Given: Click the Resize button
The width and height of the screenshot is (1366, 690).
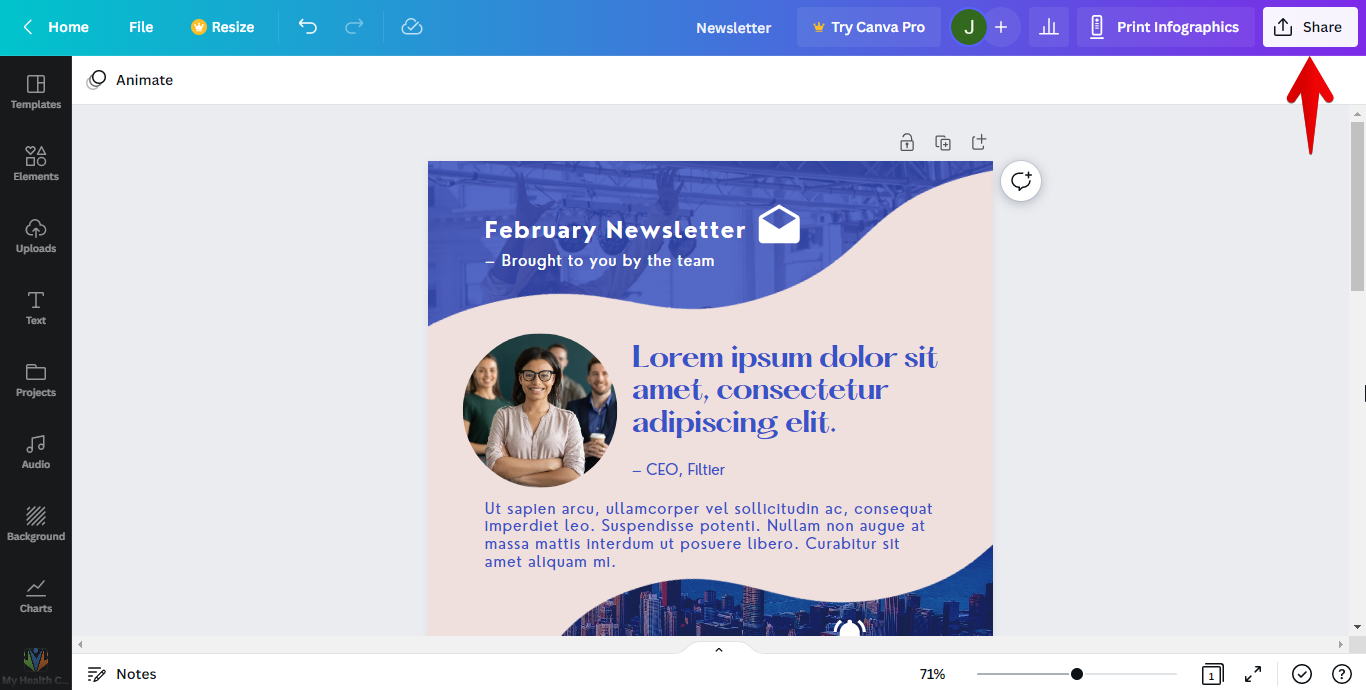Looking at the screenshot, I should [x=223, y=27].
